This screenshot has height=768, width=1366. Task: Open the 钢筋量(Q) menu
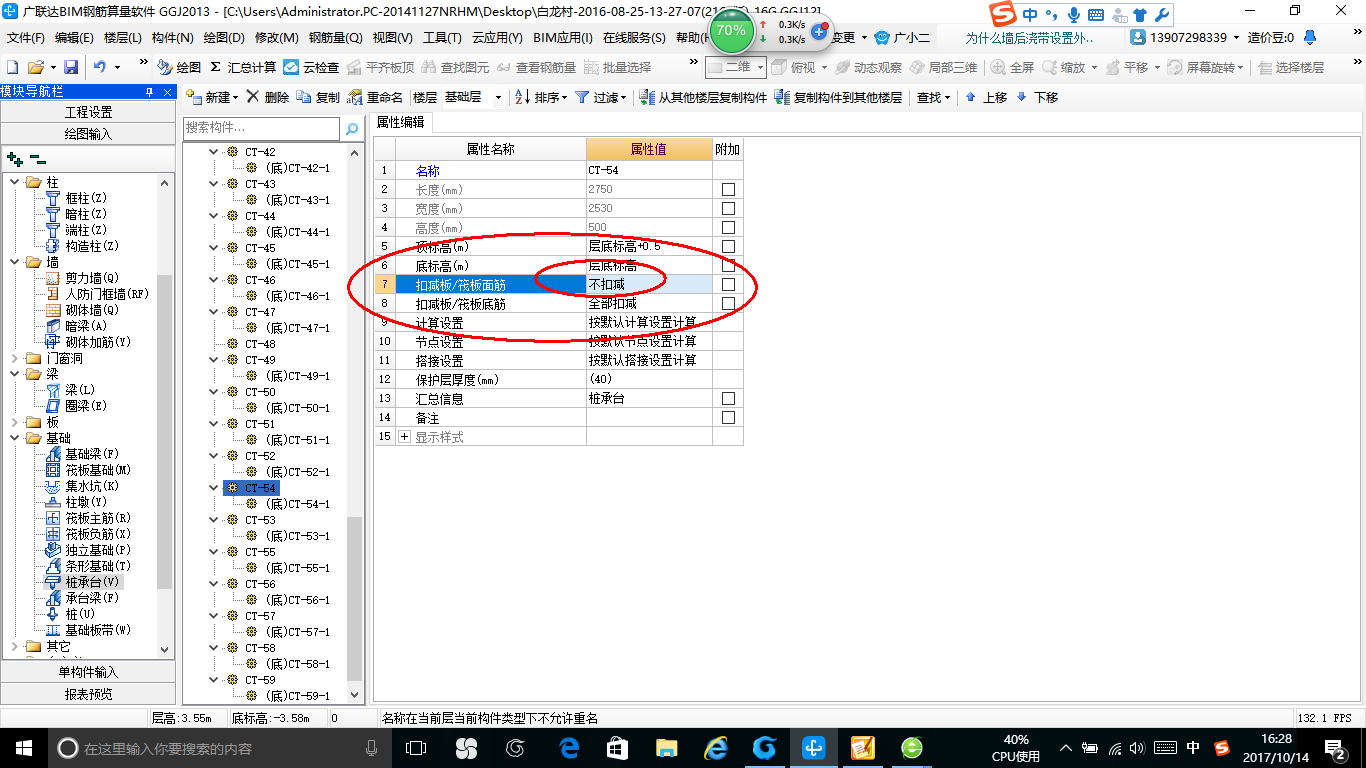coord(335,38)
